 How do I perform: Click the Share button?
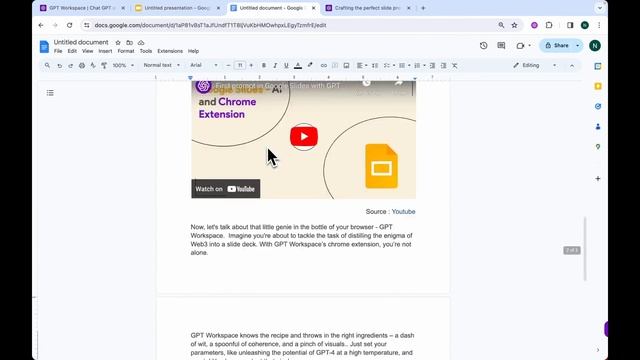(x=557, y=46)
